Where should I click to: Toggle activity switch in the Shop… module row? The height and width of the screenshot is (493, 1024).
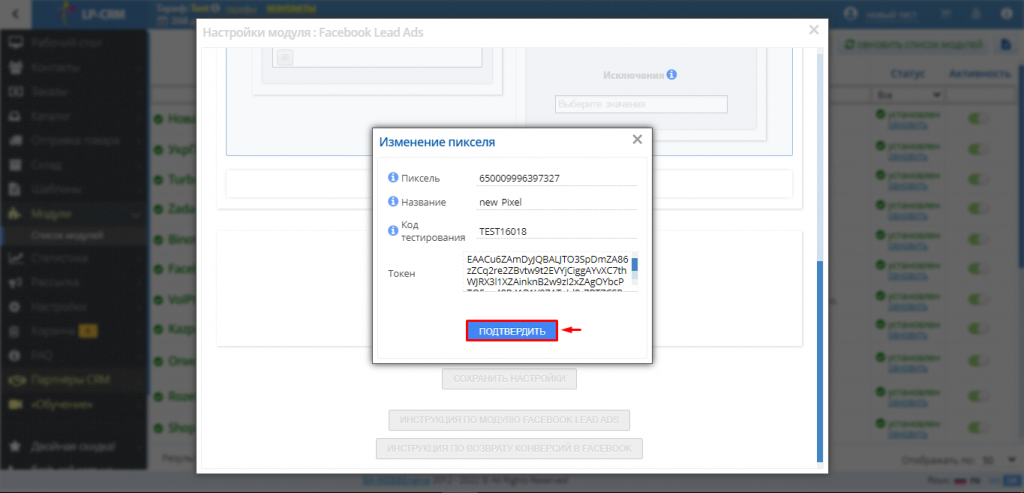click(x=979, y=427)
